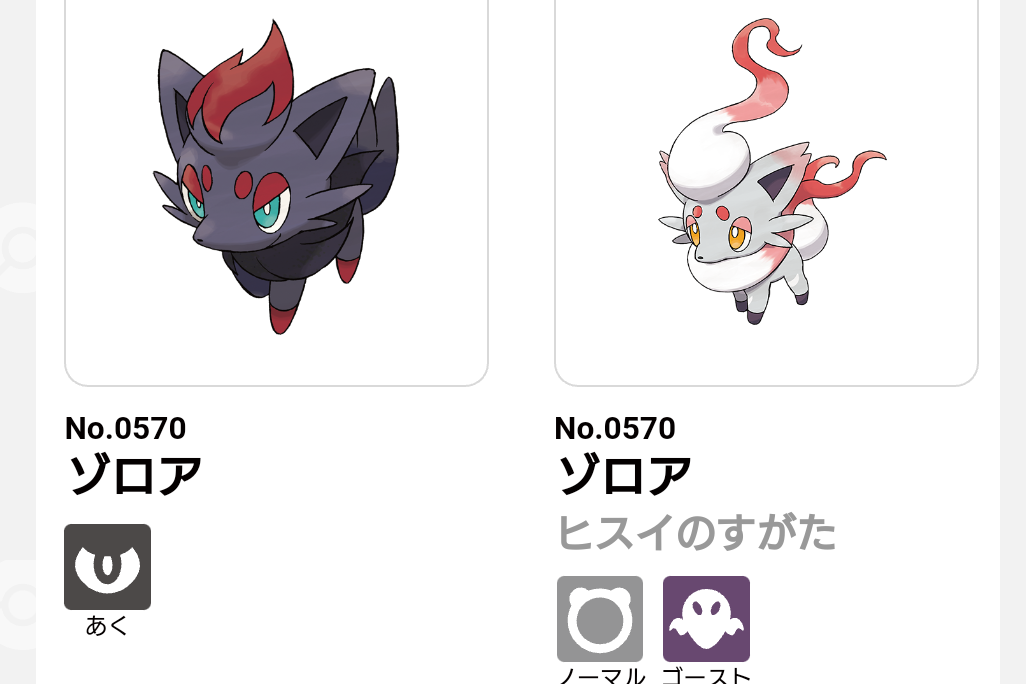Select the grey Normal type icon
Screen dimensions: 1026x684
pyautogui.click(x=600, y=619)
